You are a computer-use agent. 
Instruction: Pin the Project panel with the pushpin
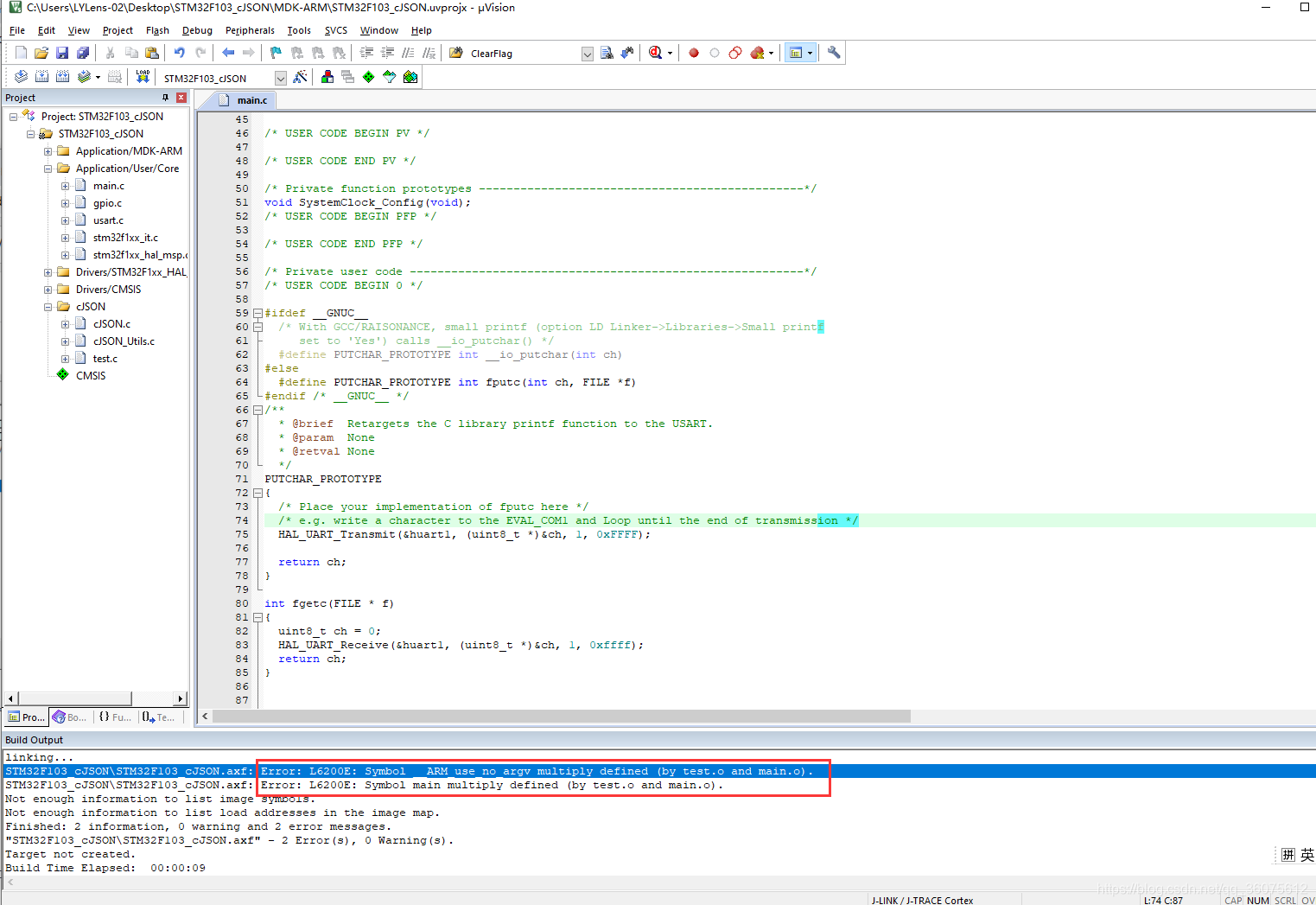click(165, 97)
